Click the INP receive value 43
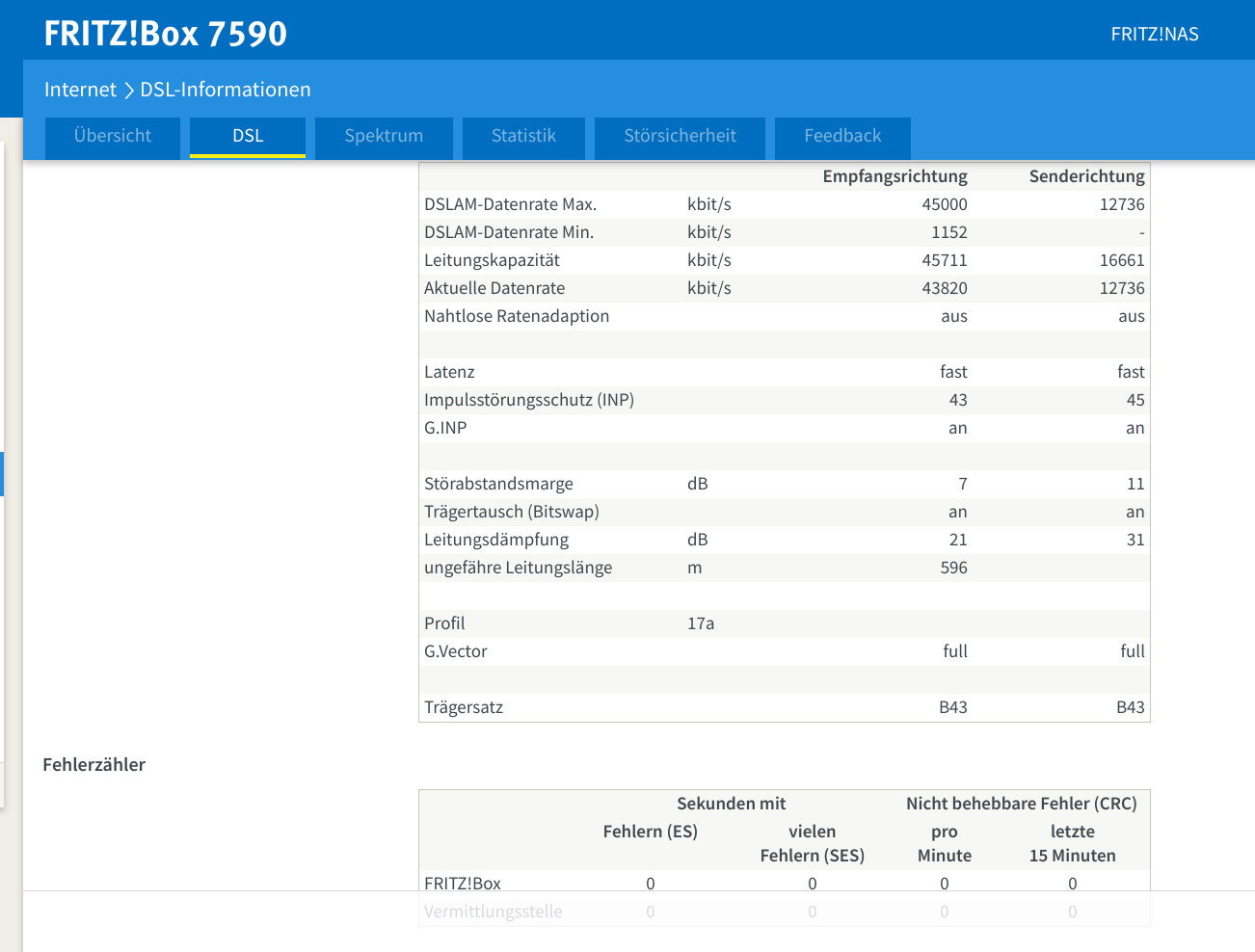This screenshot has height=952, width=1255. pos(958,400)
